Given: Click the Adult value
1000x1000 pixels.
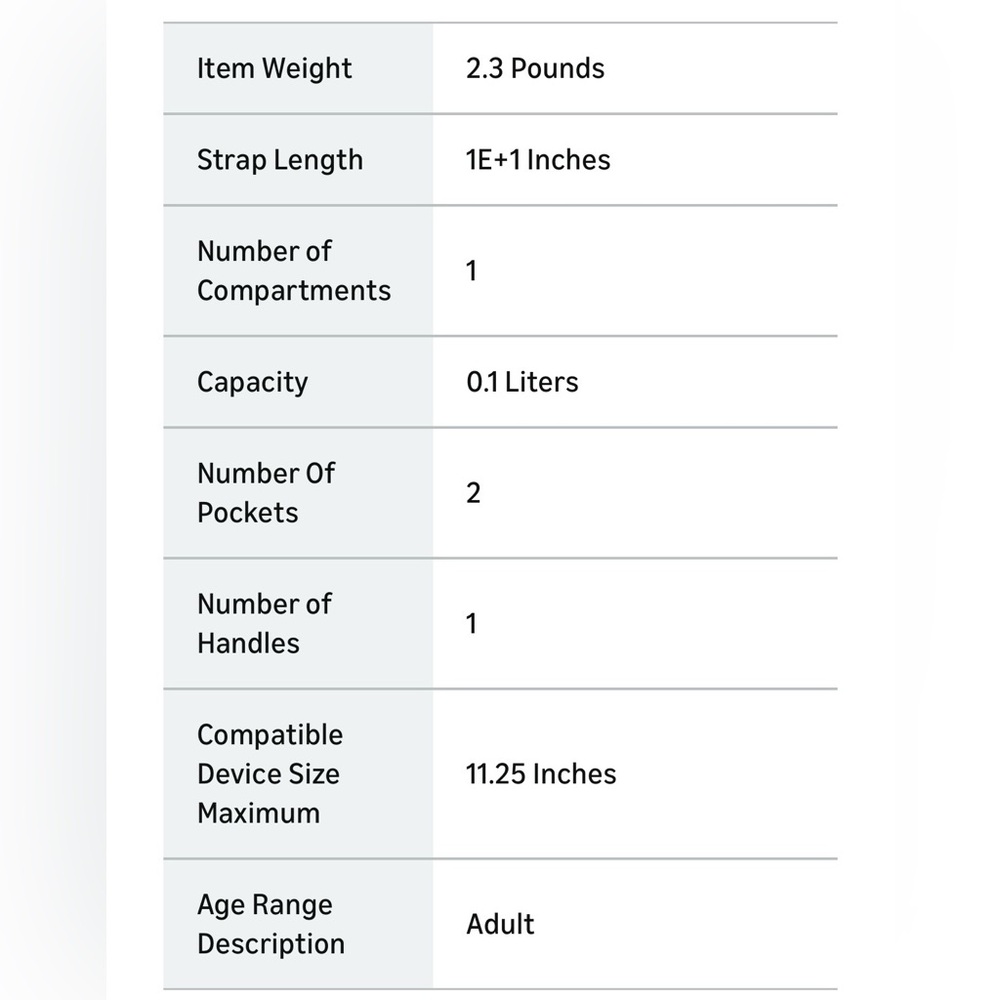Looking at the screenshot, I should point(501,925).
